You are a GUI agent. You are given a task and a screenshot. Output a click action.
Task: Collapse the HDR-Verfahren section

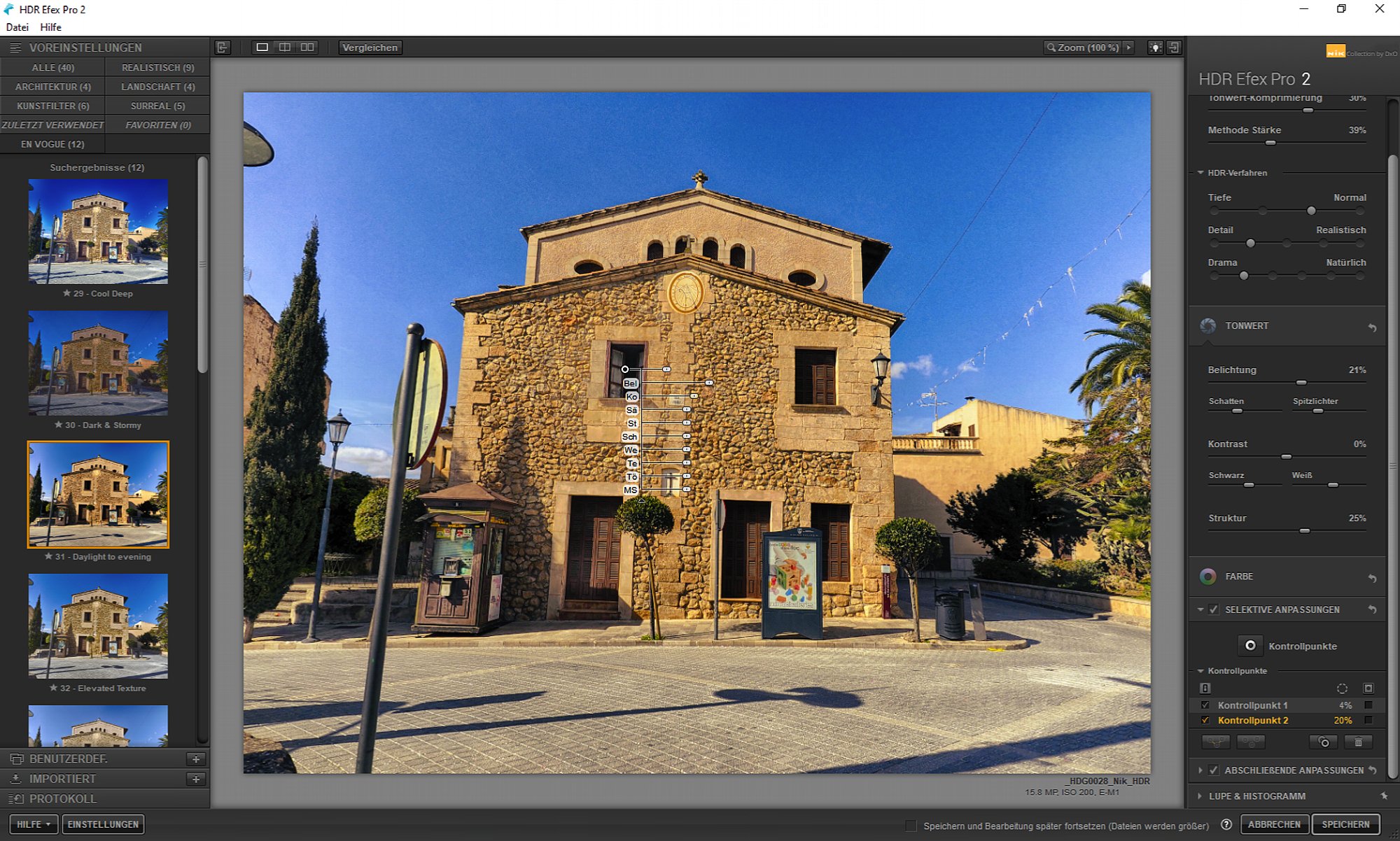(1200, 173)
